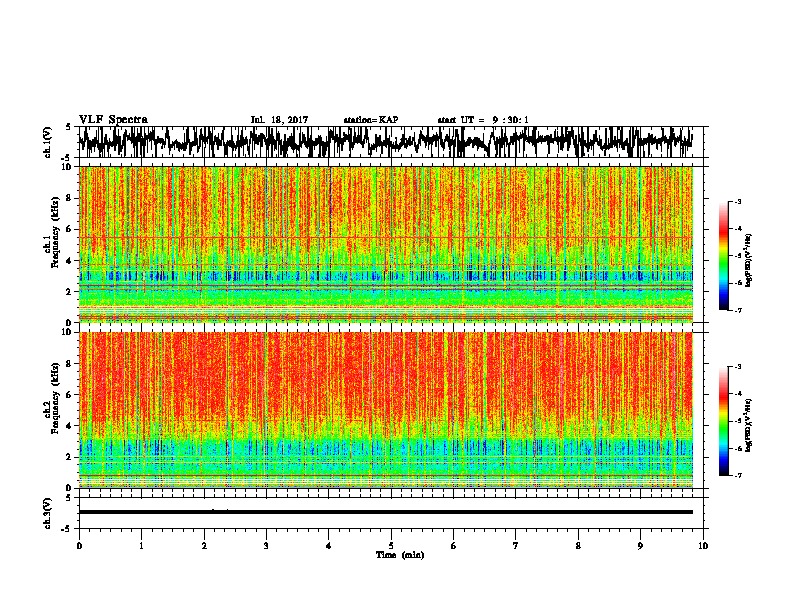Click the "VLF Spectra" plot title

113,120
